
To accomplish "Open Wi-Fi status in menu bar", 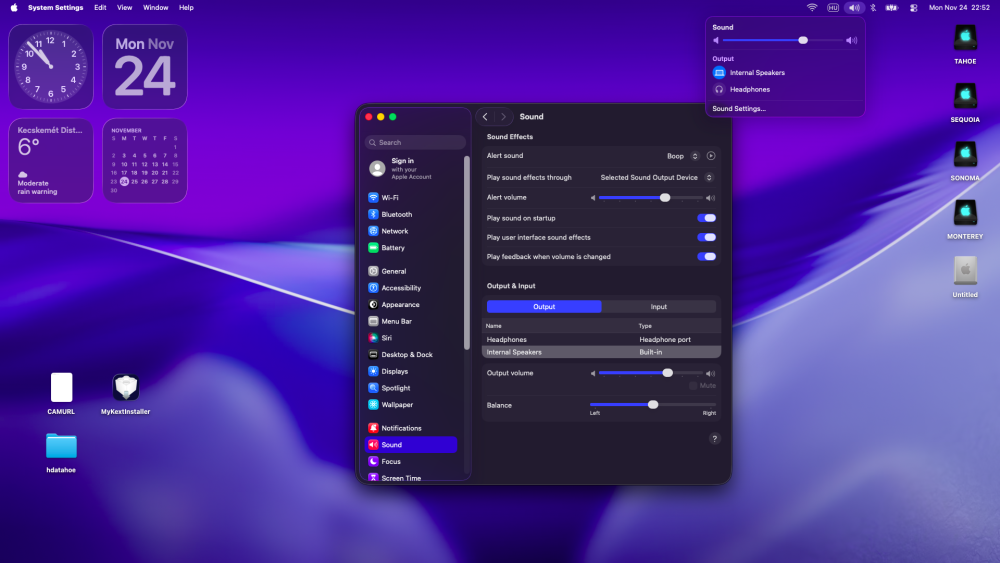I will click(x=812, y=8).
